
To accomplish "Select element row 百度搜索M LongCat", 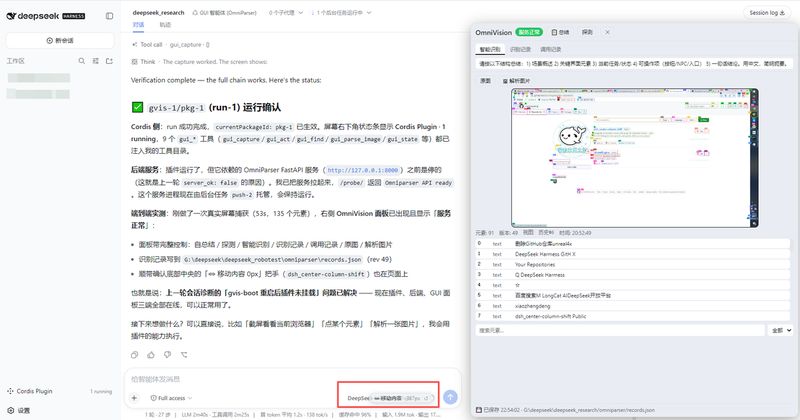I will pos(633,295).
